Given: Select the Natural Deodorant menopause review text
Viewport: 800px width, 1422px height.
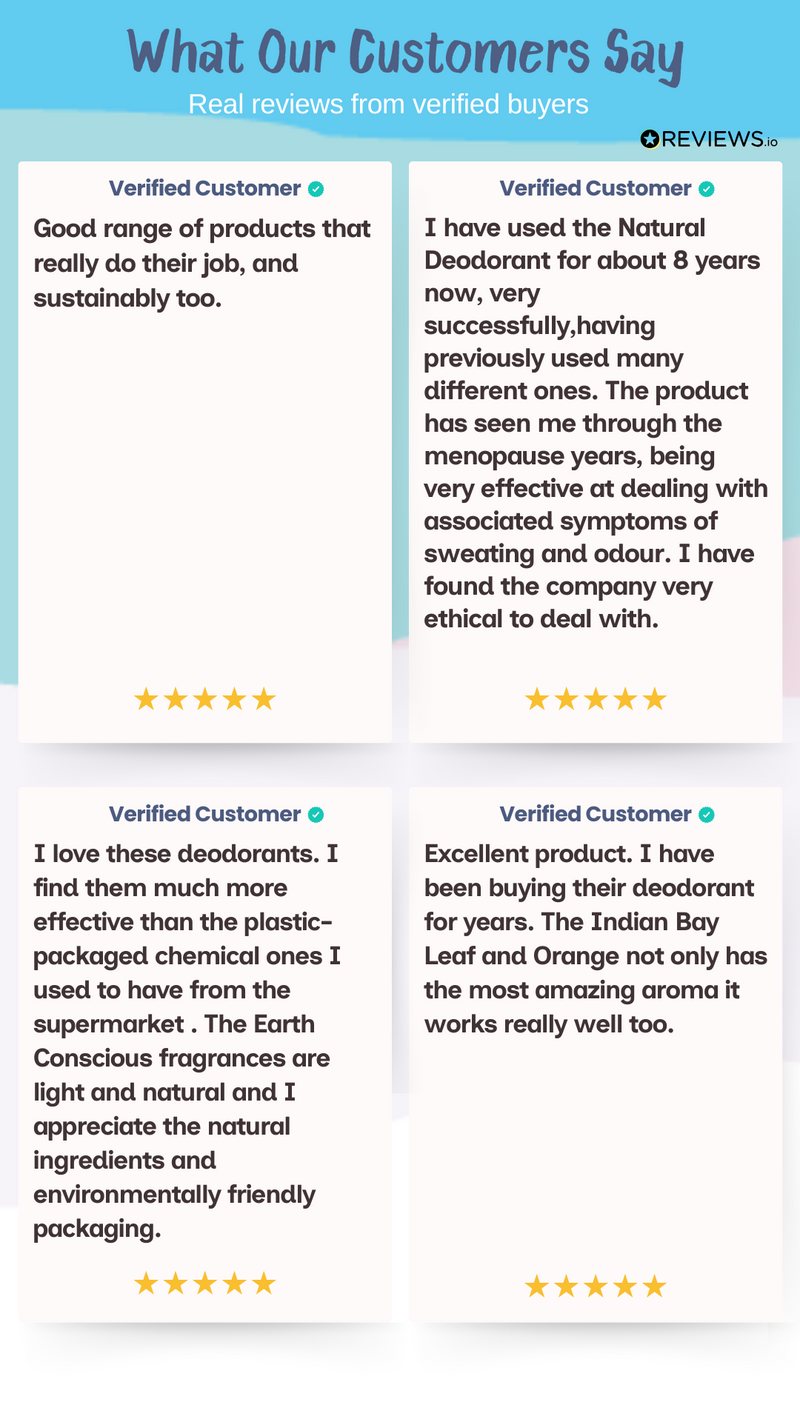Looking at the screenshot, I should (595, 423).
